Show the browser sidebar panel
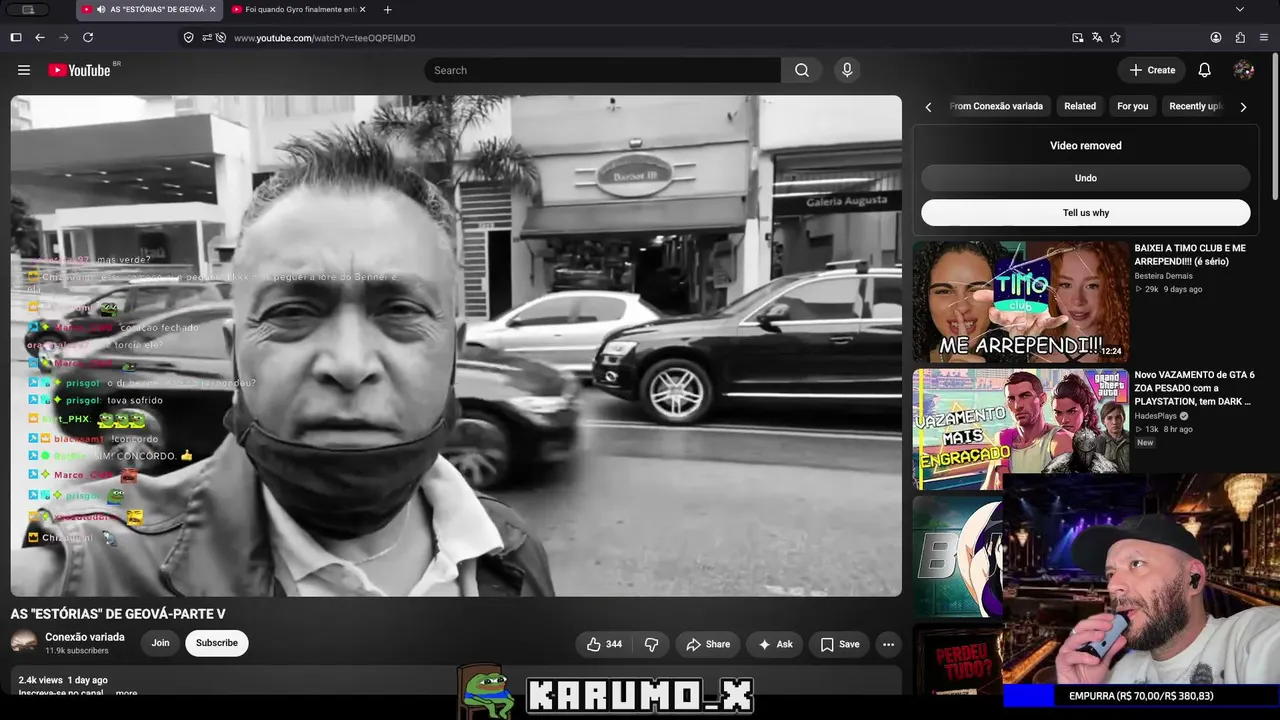 pyautogui.click(x=16, y=38)
